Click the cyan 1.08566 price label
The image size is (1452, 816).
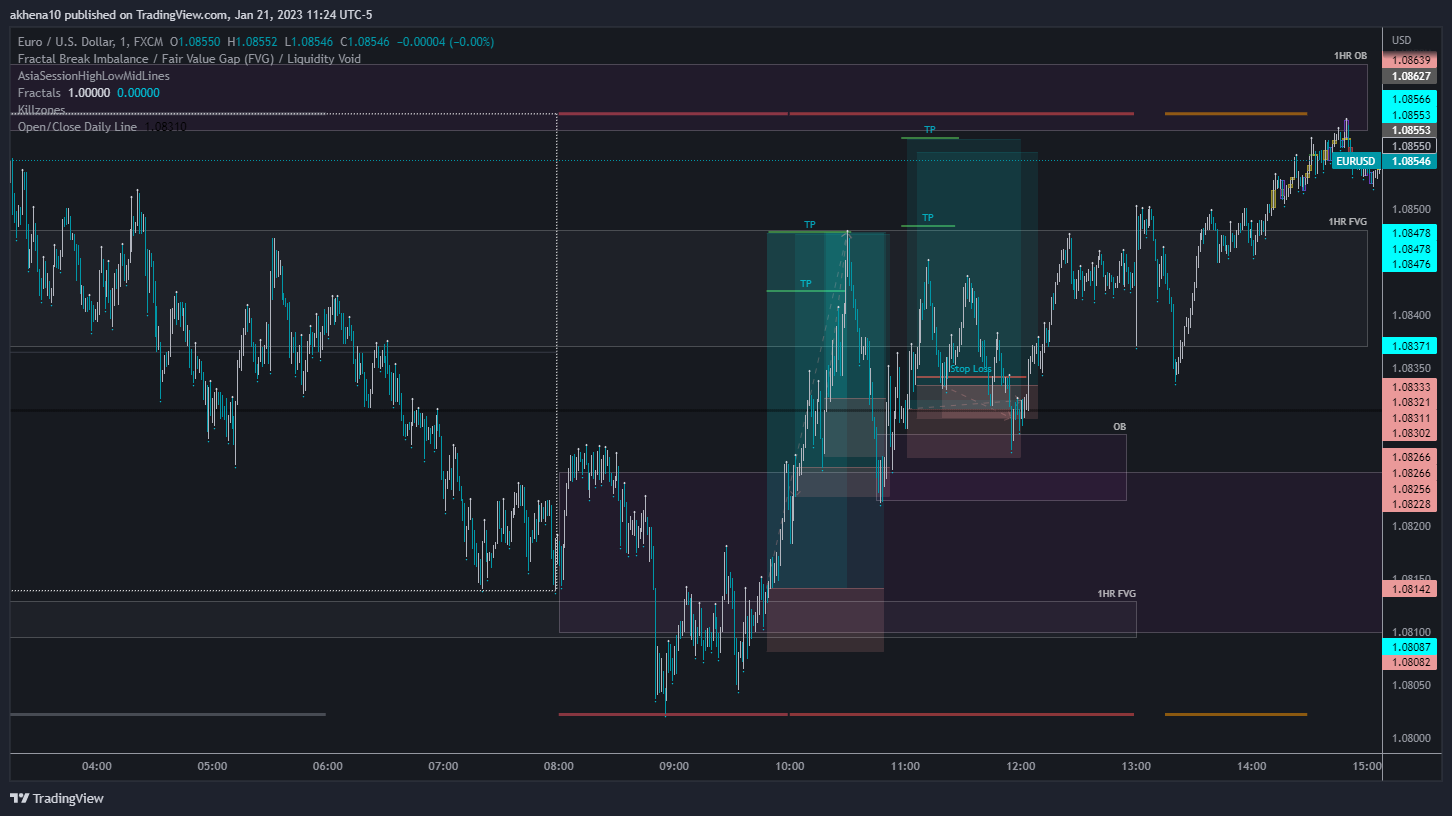click(x=1410, y=99)
